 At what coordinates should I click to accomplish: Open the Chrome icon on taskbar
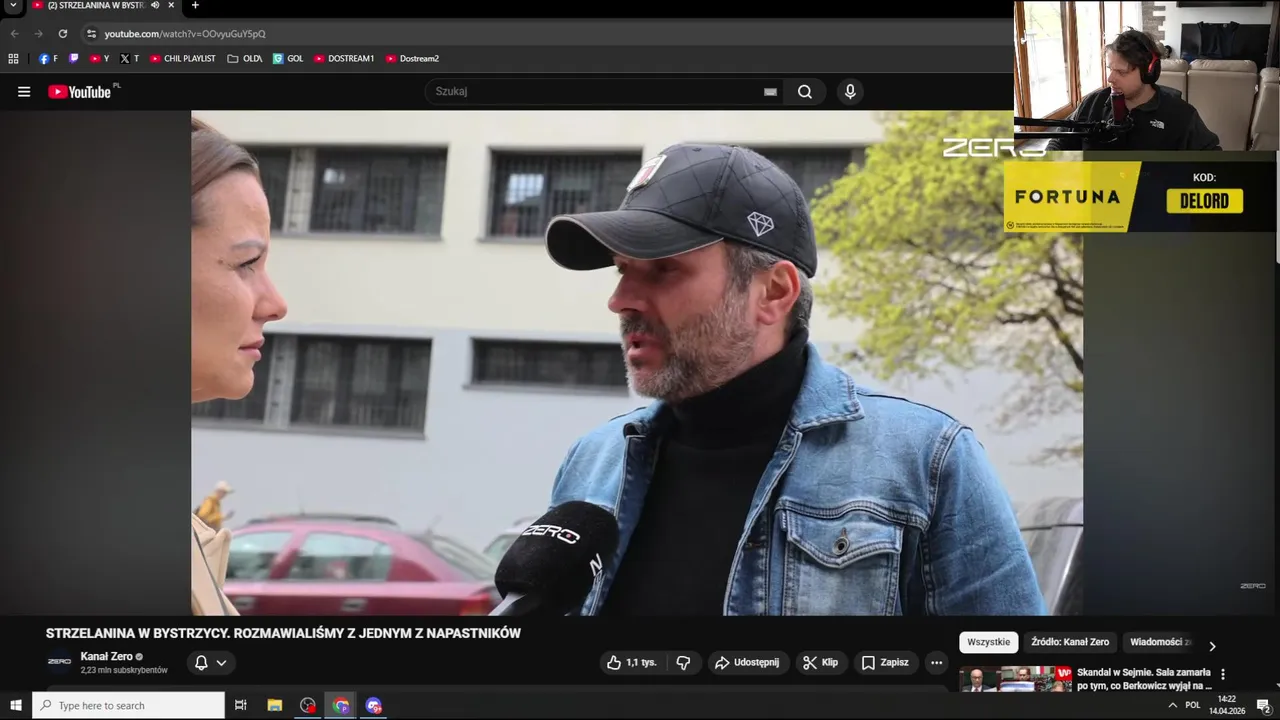[x=341, y=705]
